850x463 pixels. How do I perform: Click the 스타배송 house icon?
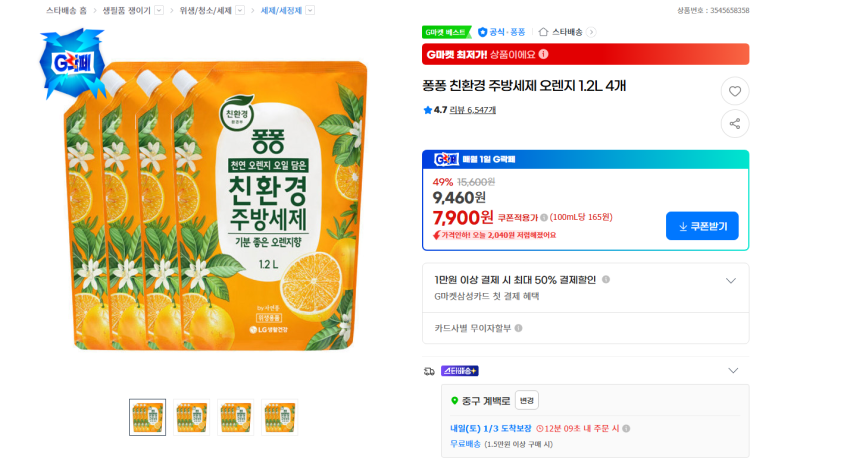coord(544,32)
